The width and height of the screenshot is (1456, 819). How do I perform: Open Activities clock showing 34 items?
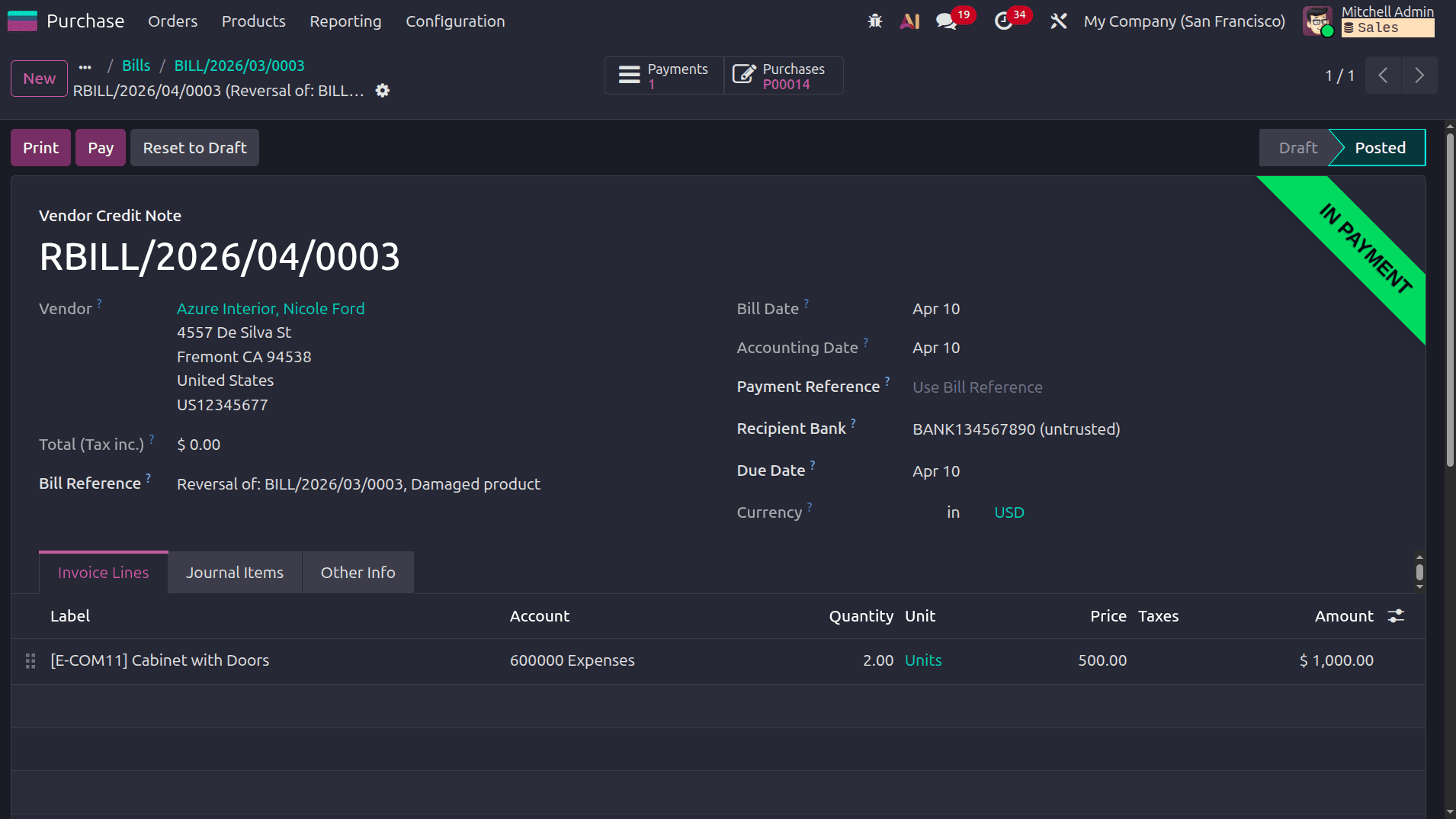1004,21
